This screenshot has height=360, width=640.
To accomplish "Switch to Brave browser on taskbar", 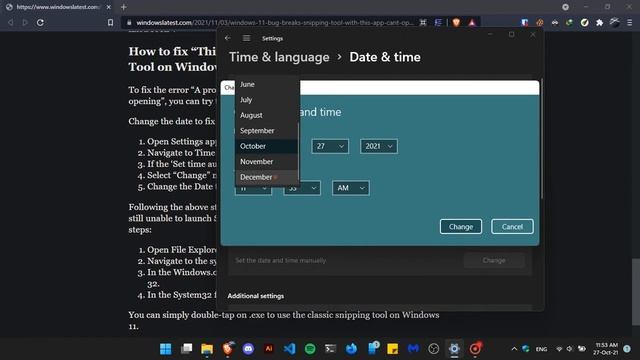I will (228, 349).
